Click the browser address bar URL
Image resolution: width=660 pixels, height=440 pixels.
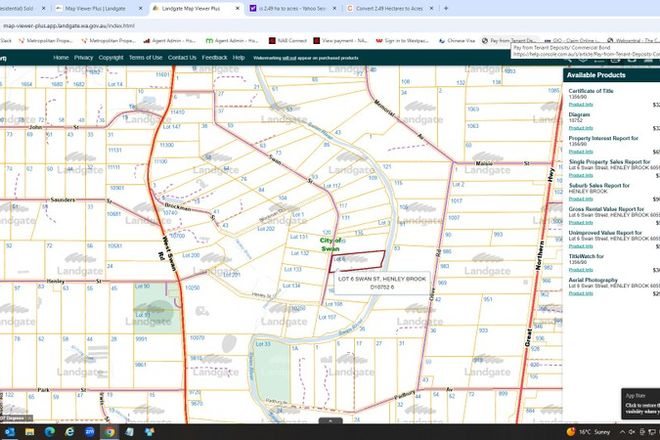(70, 24)
